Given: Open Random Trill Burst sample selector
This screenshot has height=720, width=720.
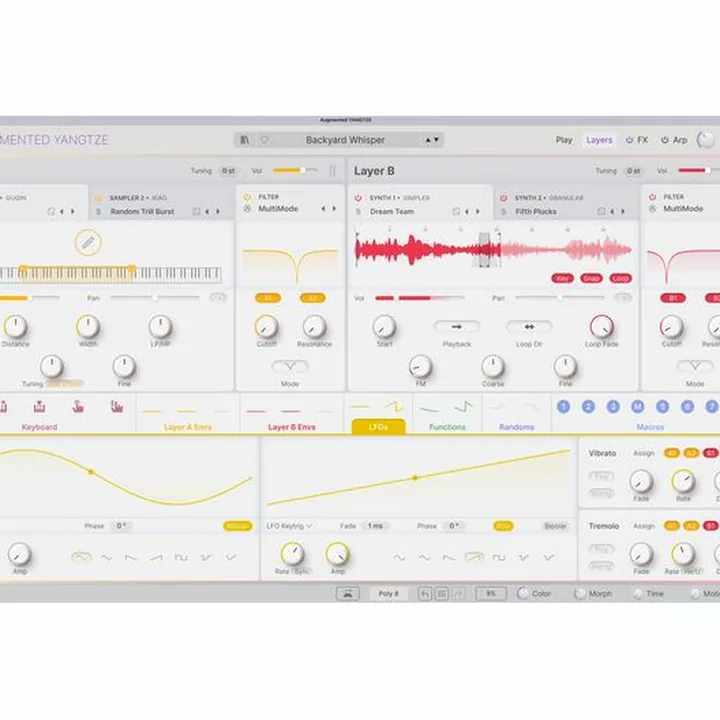Looking at the screenshot, I should (142, 212).
